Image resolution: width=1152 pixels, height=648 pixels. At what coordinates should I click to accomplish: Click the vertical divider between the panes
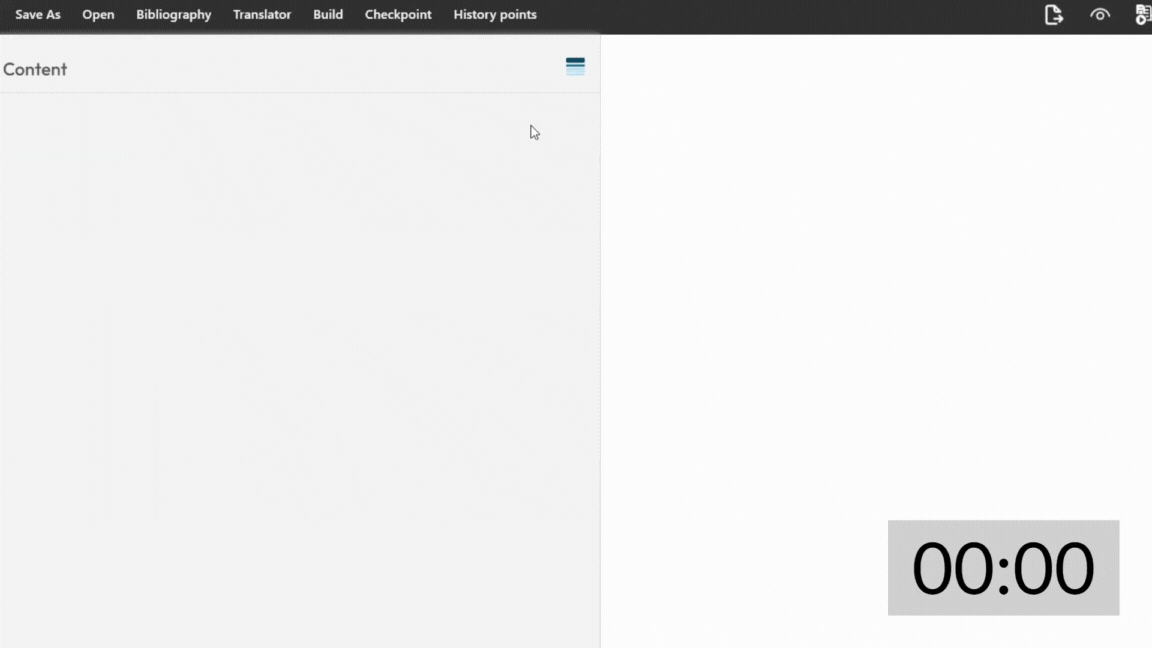(600, 350)
